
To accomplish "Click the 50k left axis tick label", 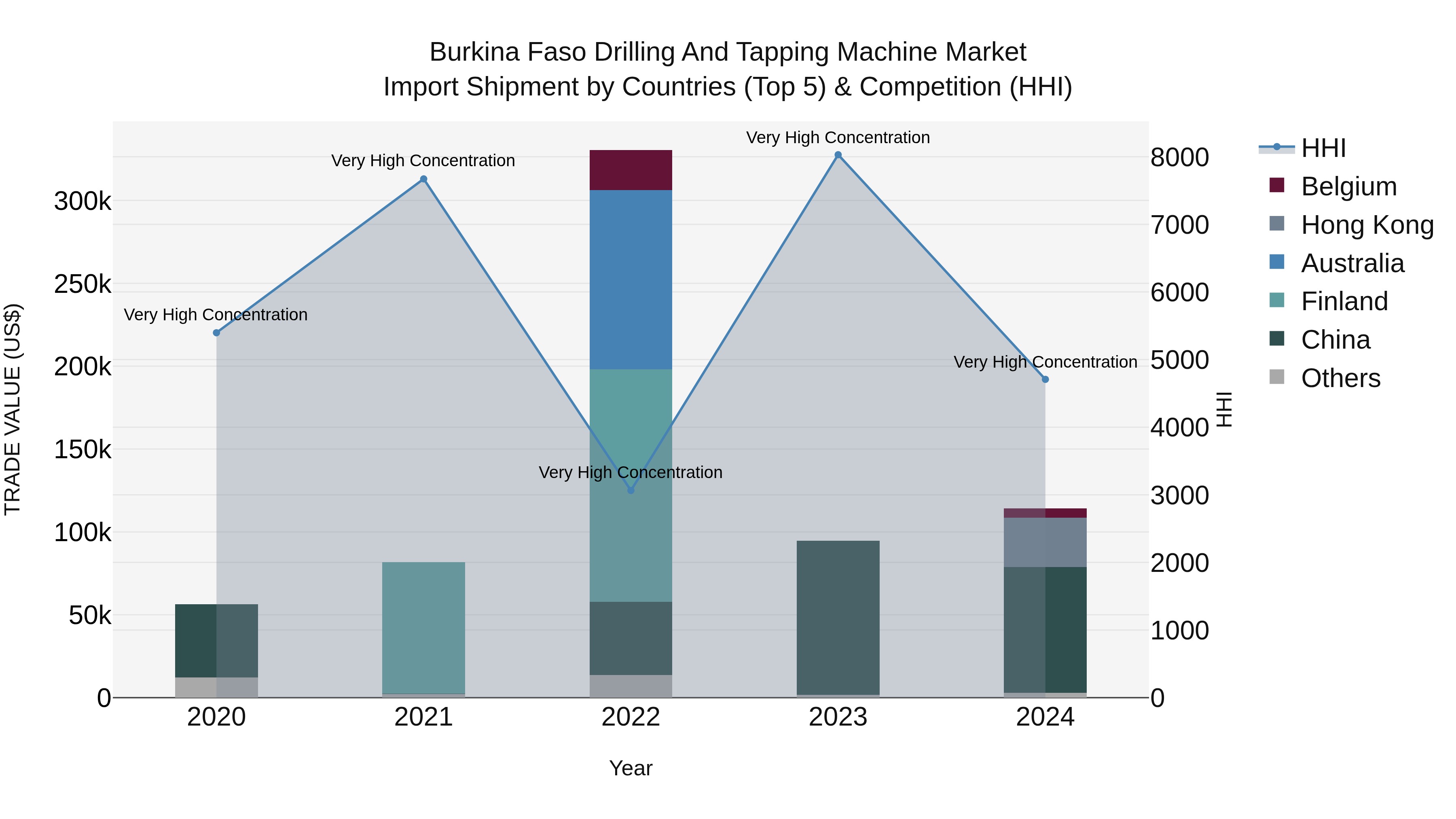I will point(90,616).
